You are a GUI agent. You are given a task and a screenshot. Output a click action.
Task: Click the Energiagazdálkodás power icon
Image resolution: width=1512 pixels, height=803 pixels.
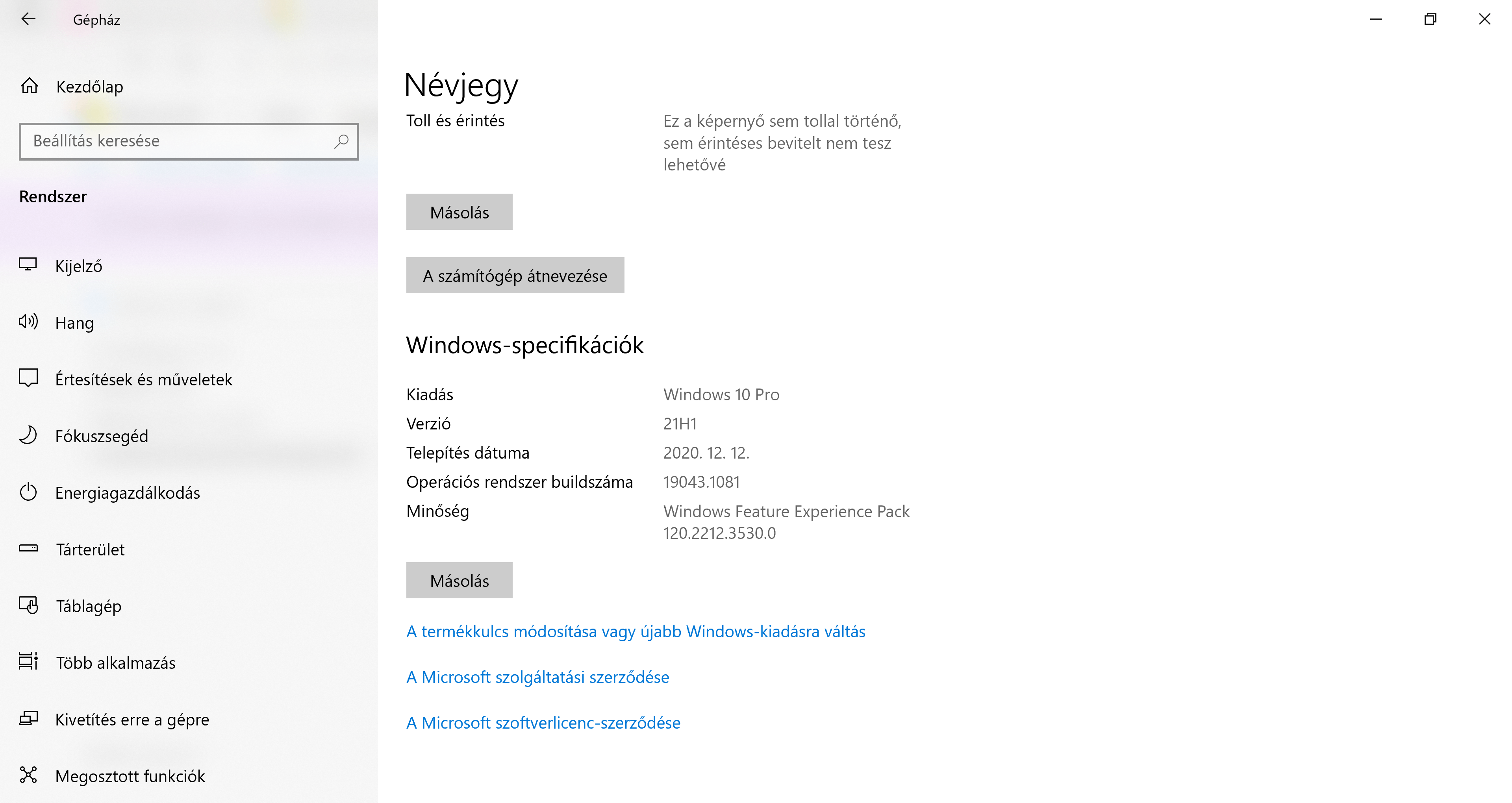[28, 492]
